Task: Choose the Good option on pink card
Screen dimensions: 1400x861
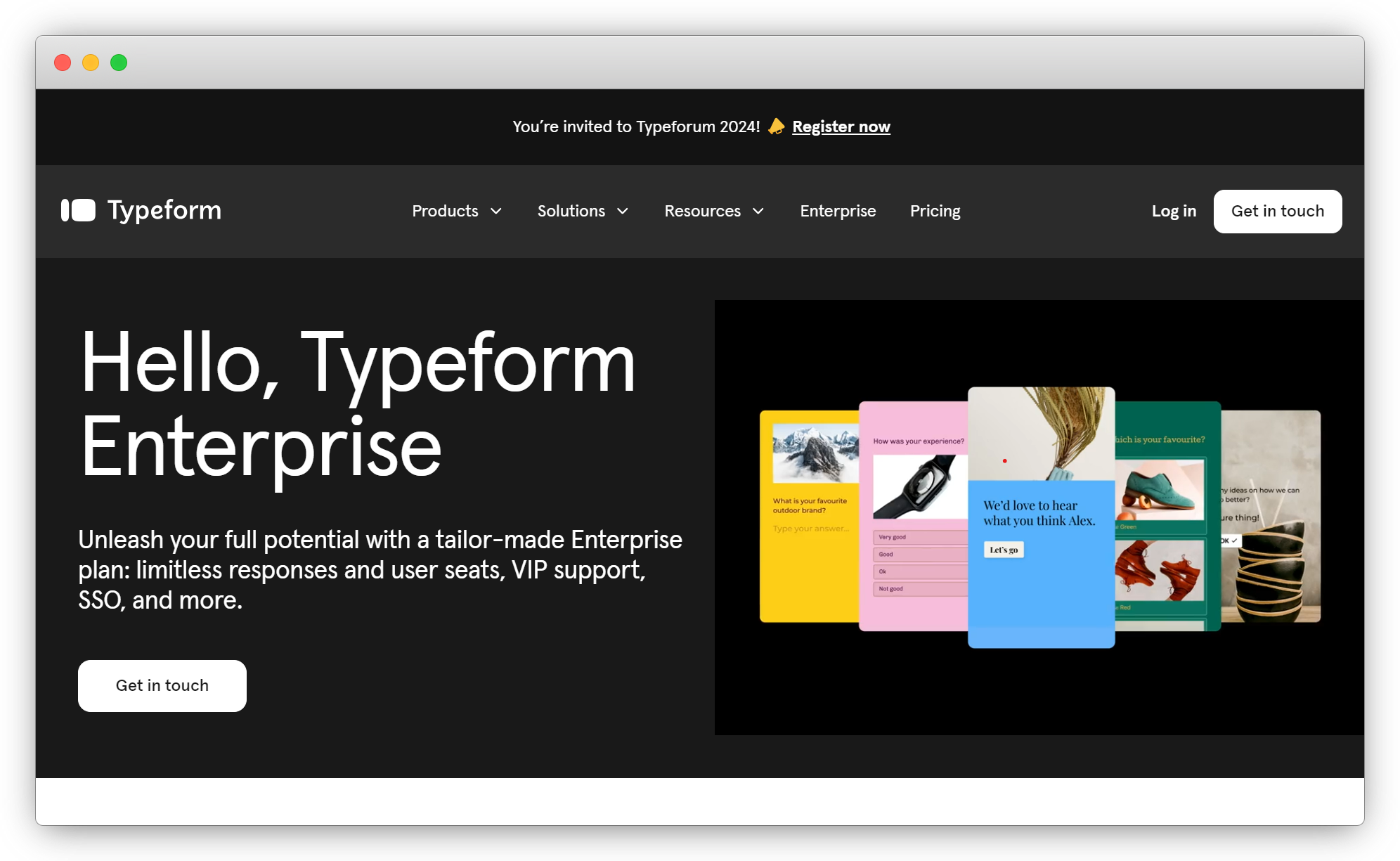Action: click(x=920, y=554)
